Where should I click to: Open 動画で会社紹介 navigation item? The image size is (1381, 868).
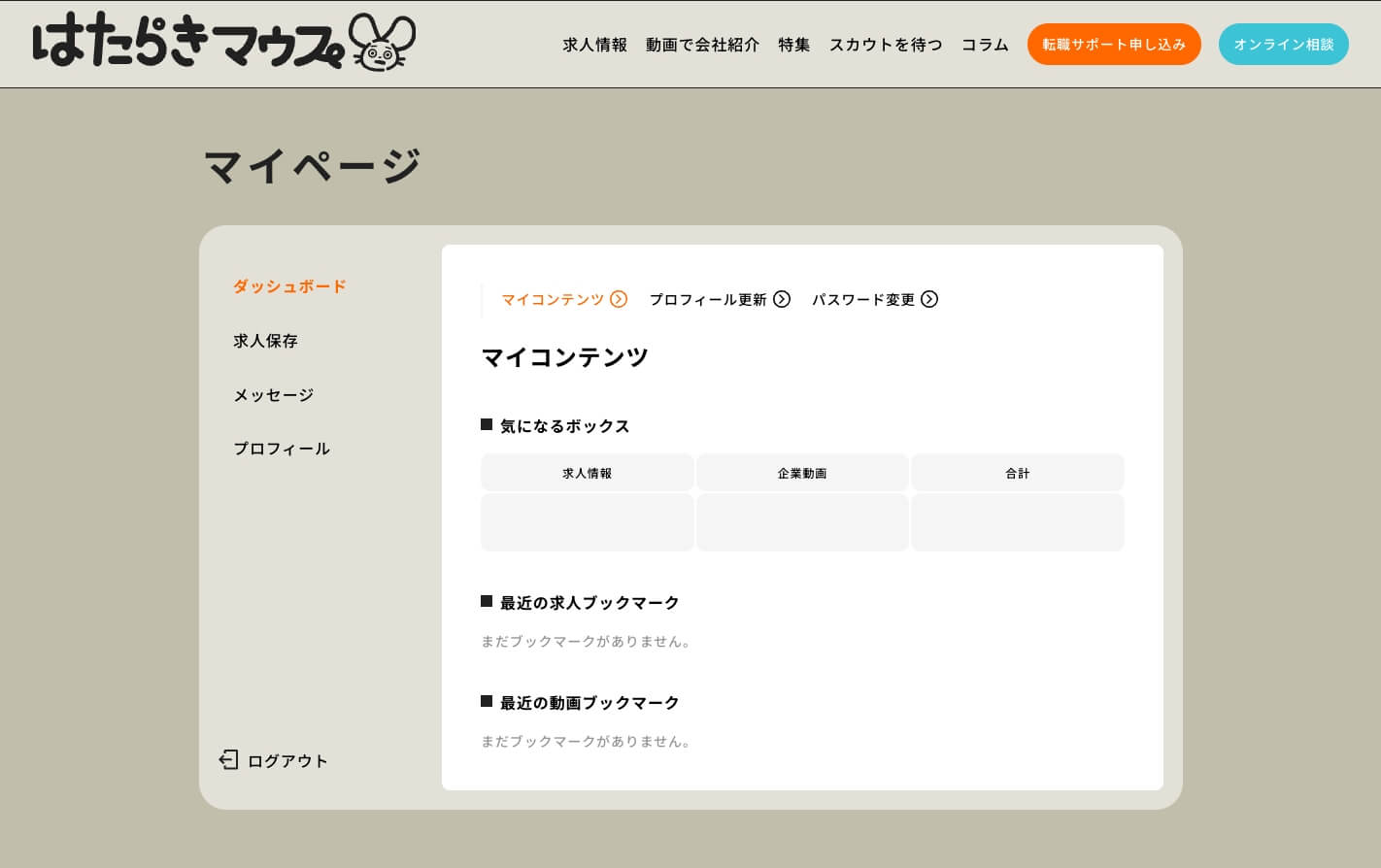(x=703, y=45)
